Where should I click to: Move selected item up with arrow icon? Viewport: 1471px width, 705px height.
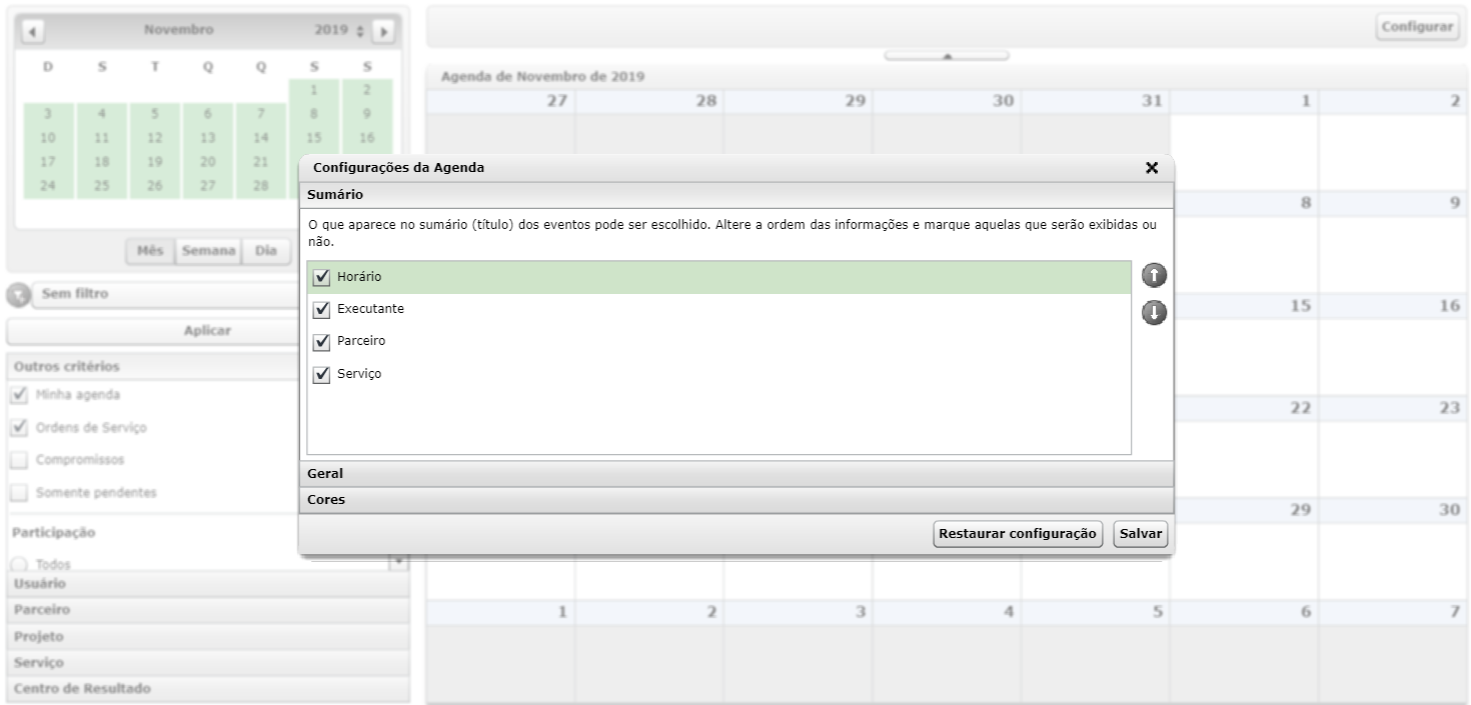[1154, 276]
